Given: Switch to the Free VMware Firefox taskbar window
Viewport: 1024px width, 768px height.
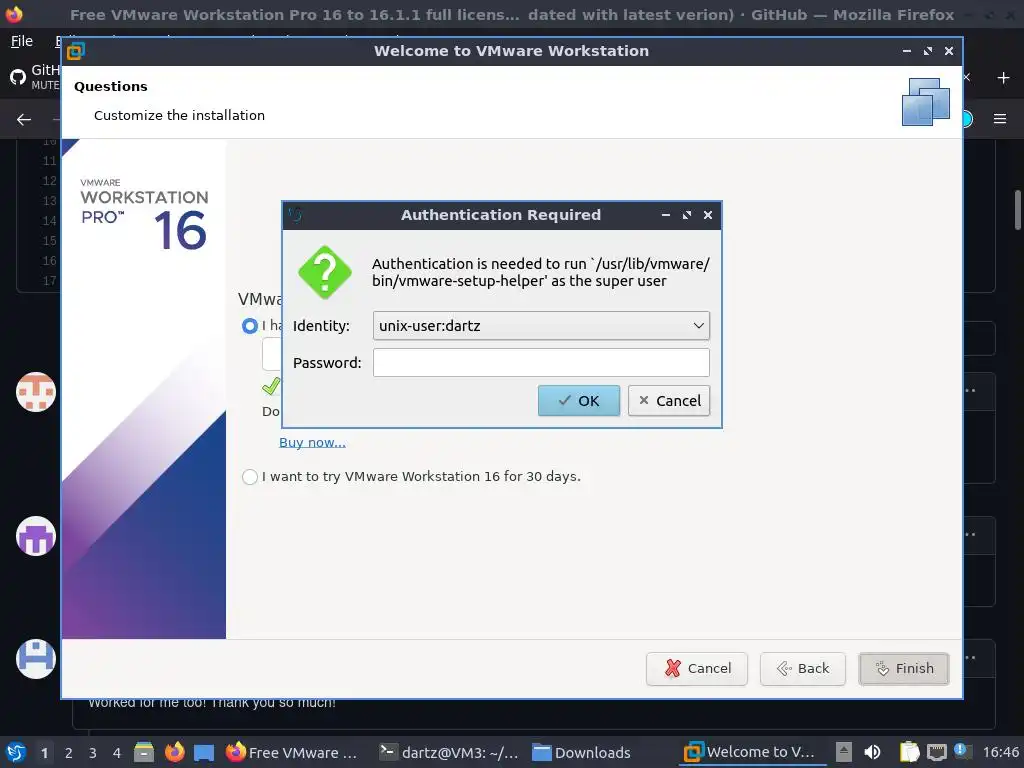Looking at the screenshot, I should [292, 752].
